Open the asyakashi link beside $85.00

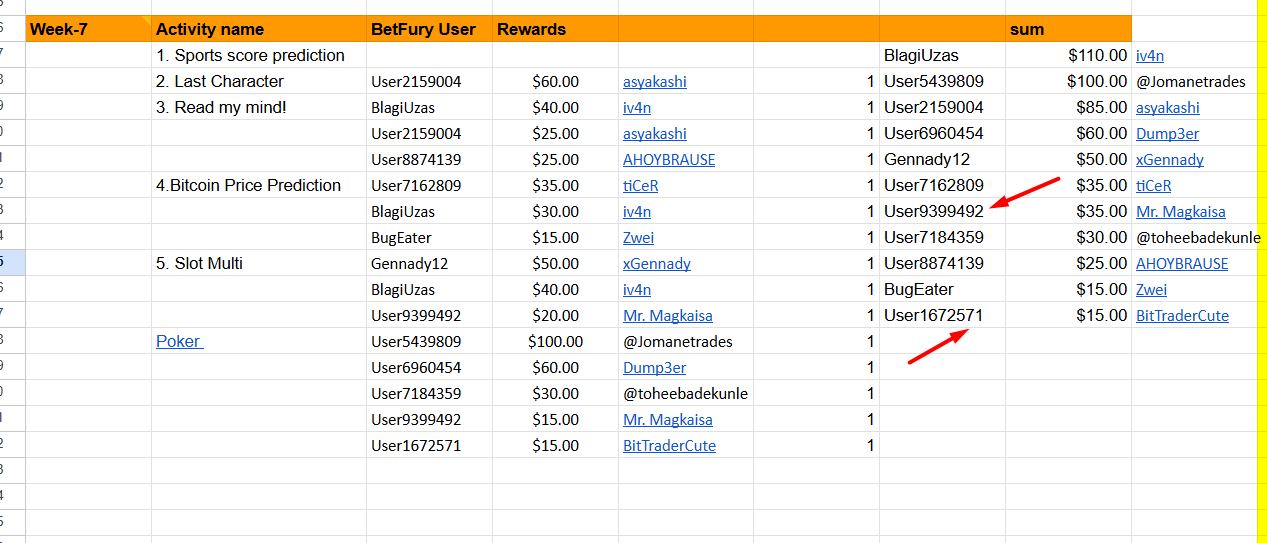coord(1168,108)
